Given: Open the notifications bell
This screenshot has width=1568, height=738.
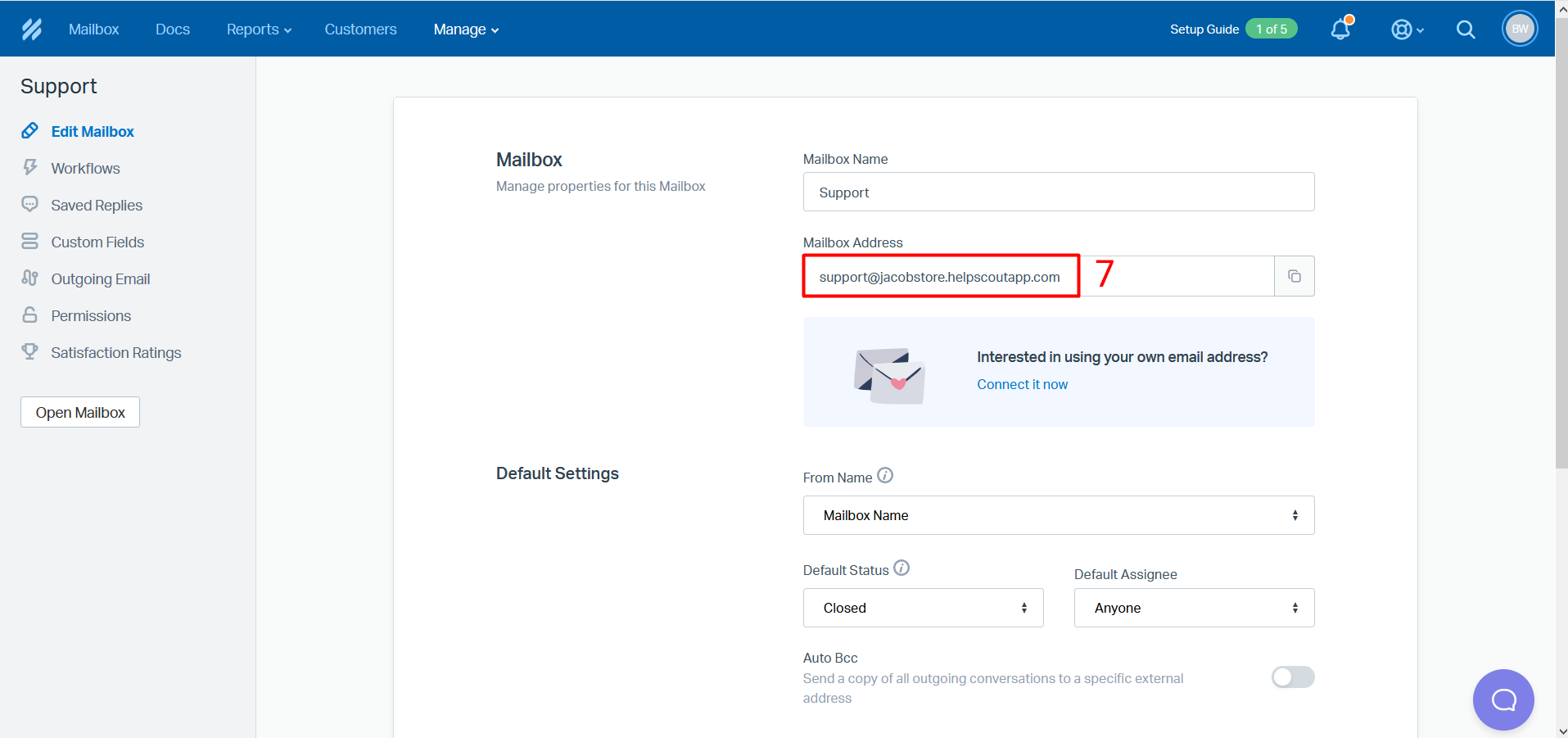Looking at the screenshot, I should pos(1340,29).
